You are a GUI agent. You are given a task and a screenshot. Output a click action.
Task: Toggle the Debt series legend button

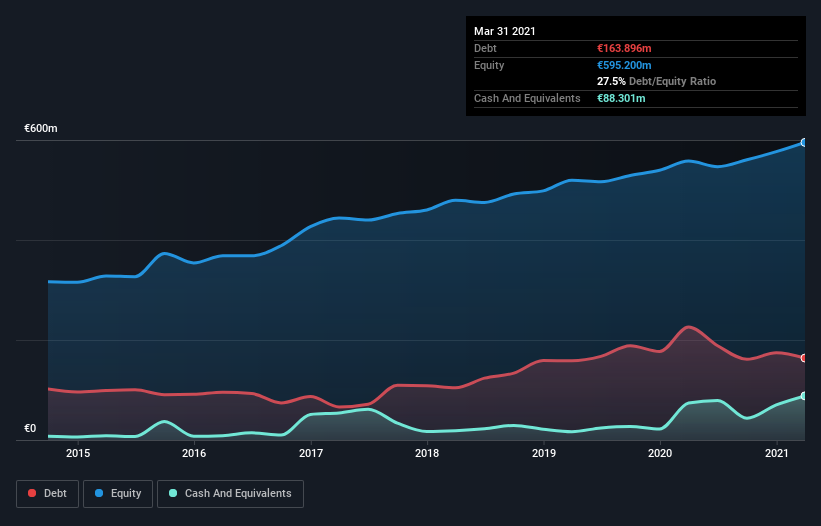(x=47, y=494)
